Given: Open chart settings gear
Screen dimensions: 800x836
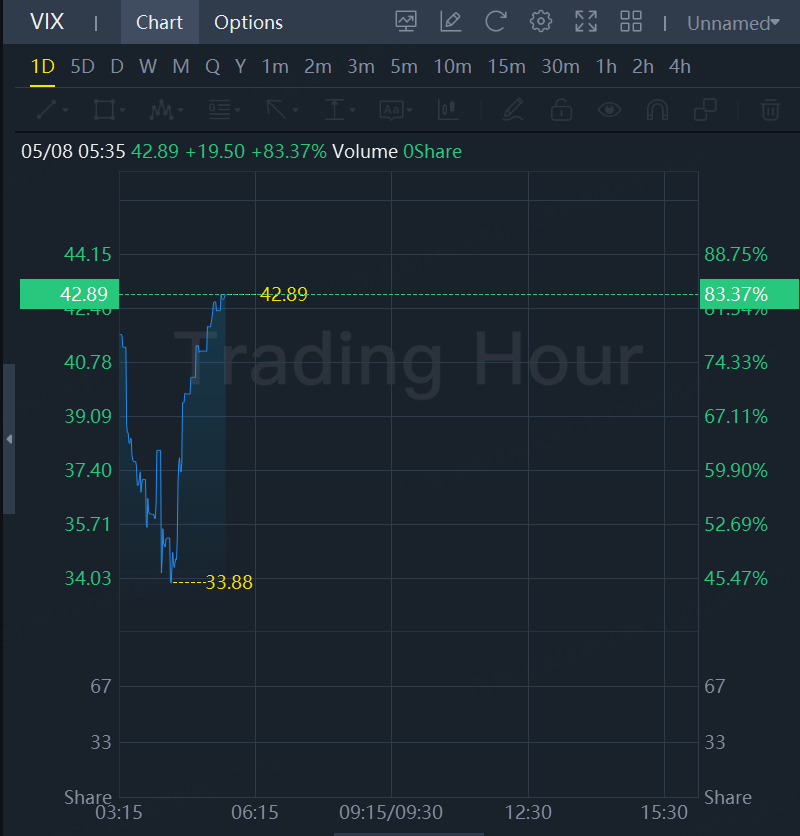Looking at the screenshot, I should pos(541,22).
